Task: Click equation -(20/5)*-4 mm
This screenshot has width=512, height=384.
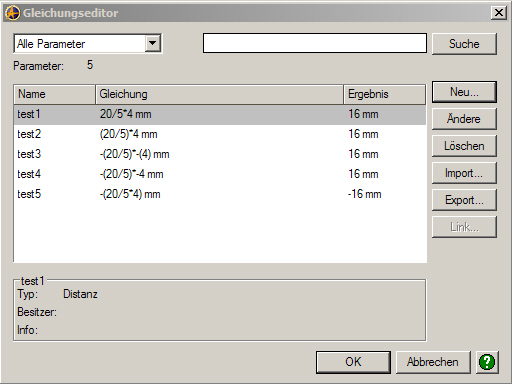Action: 132,174
